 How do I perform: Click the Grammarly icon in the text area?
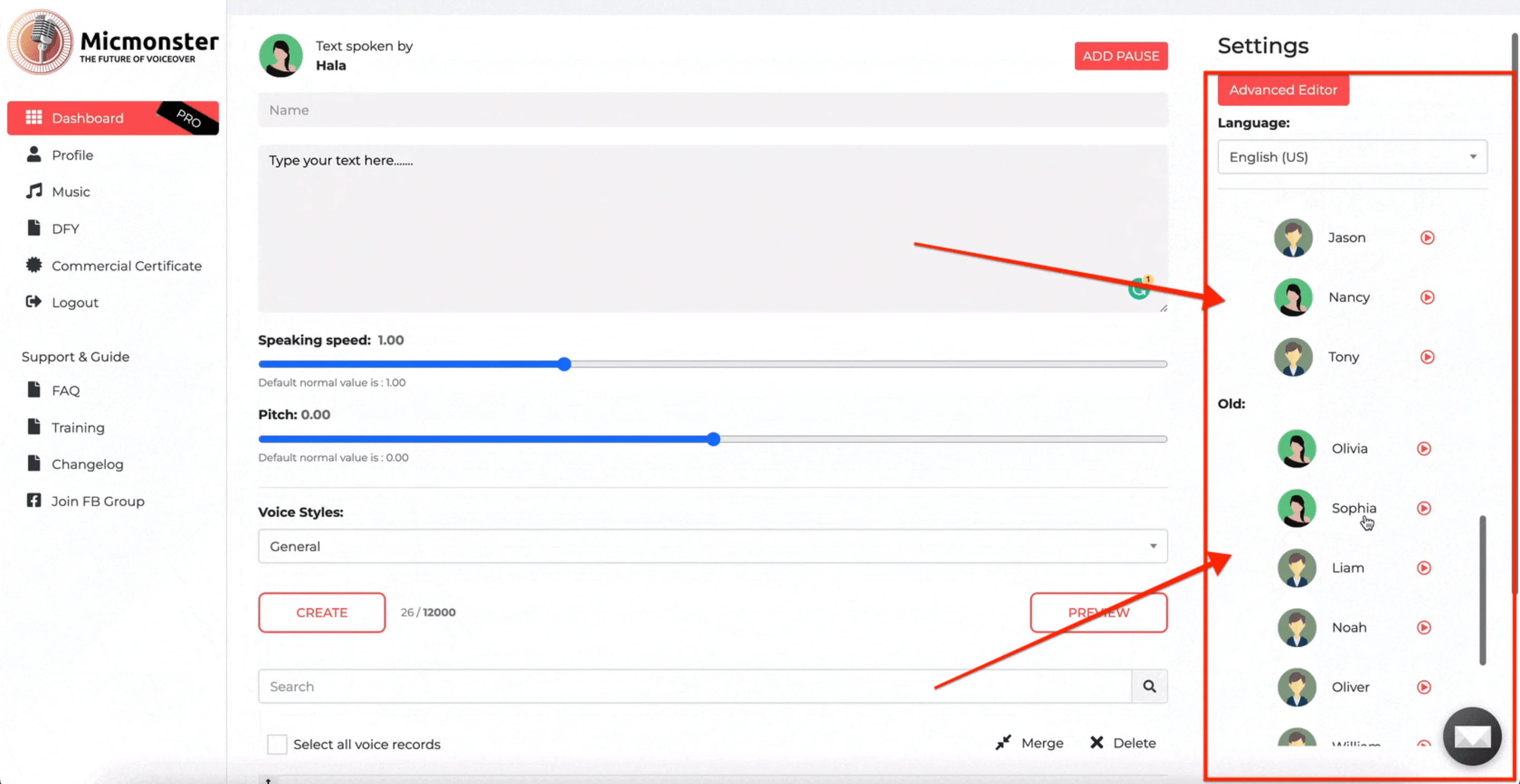click(x=1139, y=289)
